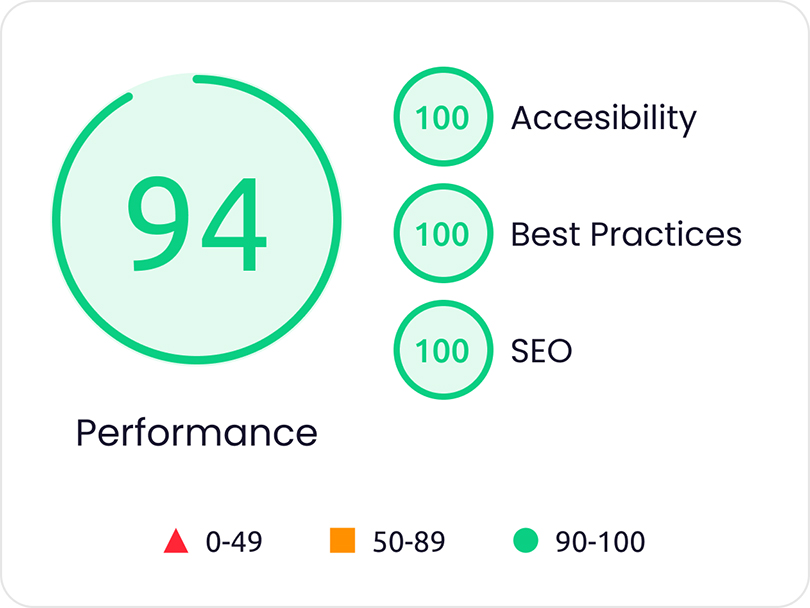
Task: Click the 0-49 range label
Action: 234,542
